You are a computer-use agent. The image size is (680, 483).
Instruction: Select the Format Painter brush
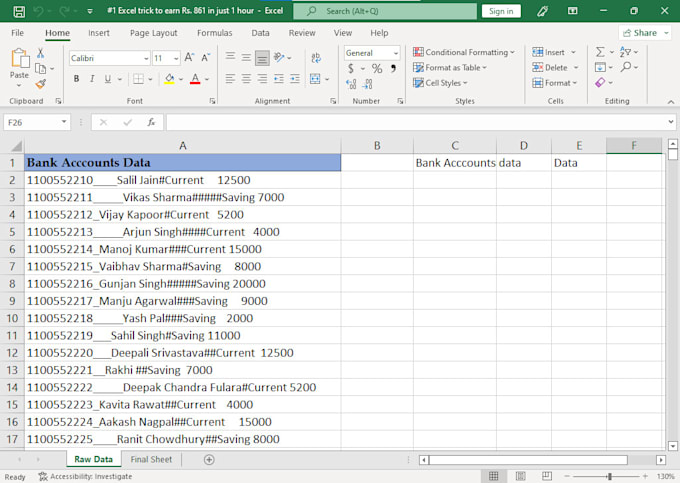[40, 84]
